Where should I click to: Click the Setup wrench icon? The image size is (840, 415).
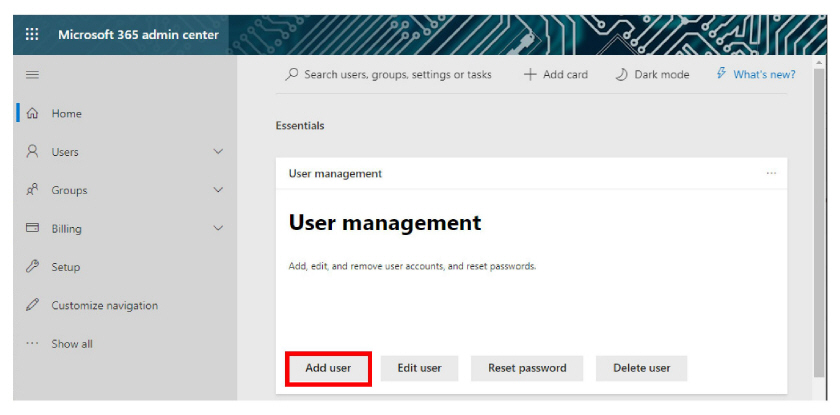(33, 266)
